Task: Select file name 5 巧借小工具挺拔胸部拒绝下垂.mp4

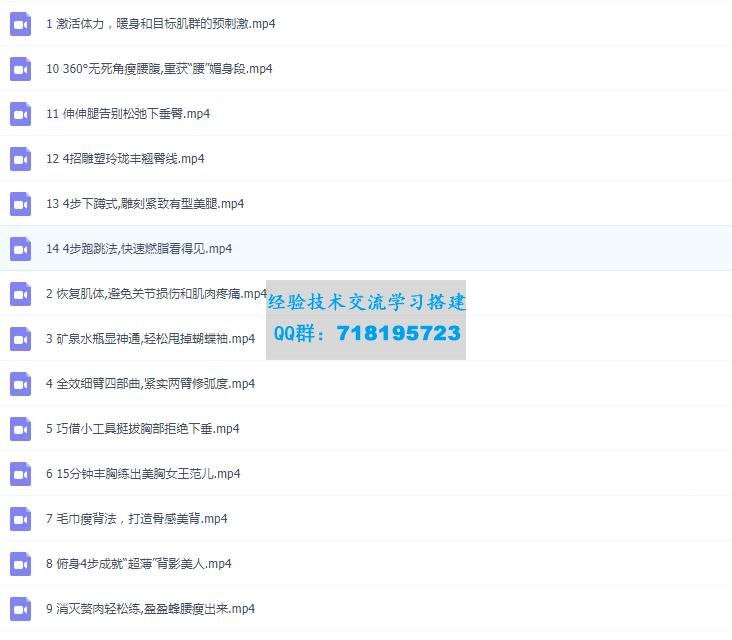Action: pyautogui.click(x=143, y=429)
